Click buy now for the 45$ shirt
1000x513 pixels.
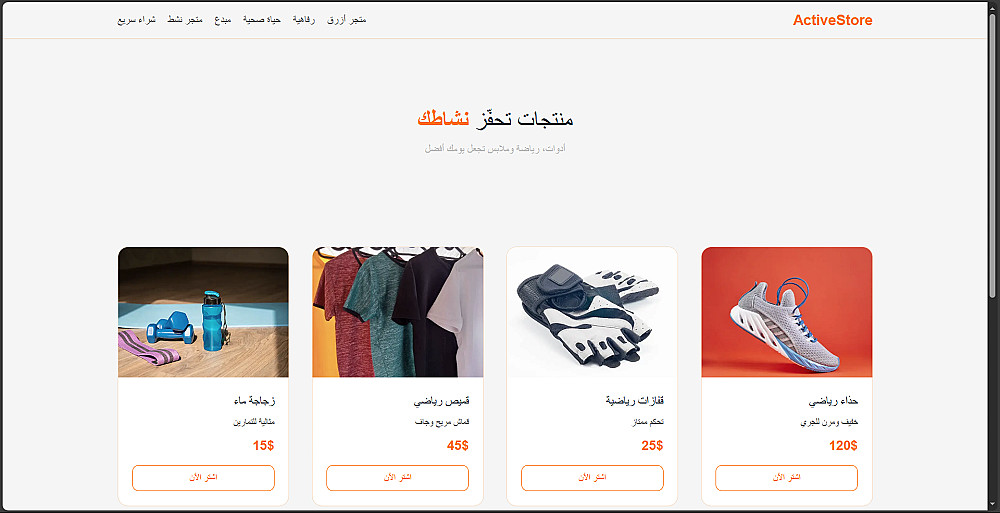(397, 478)
